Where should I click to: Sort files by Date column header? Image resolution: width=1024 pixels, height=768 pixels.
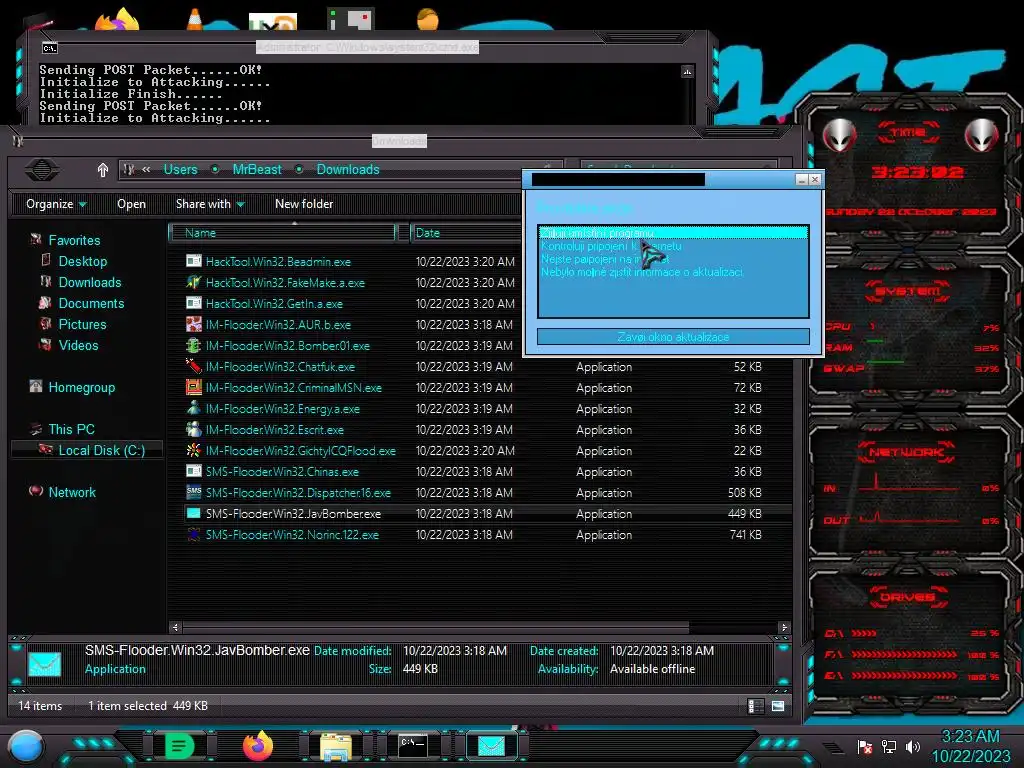[467, 232]
